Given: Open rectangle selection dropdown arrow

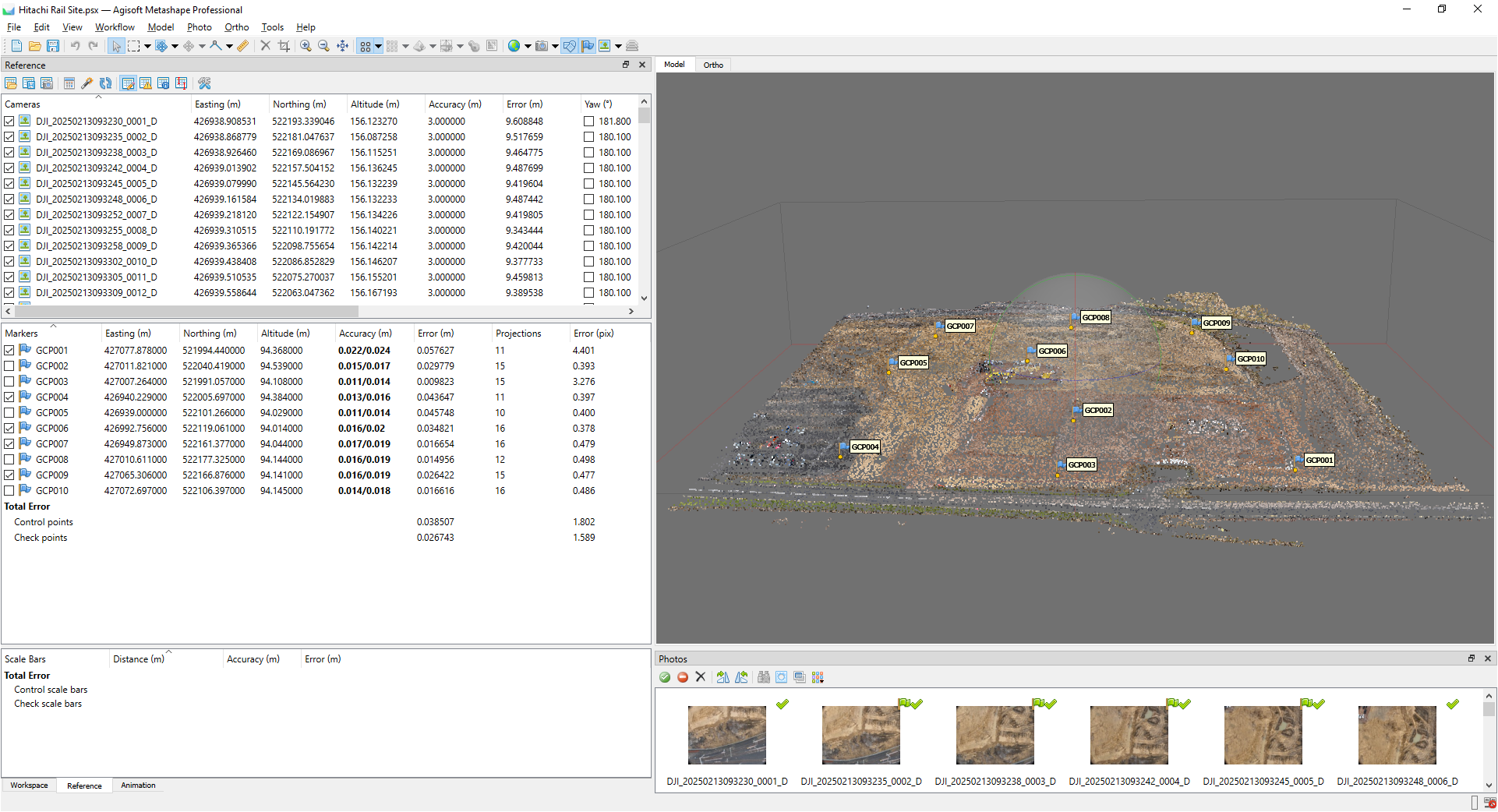Looking at the screenshot, I should 147,46.
